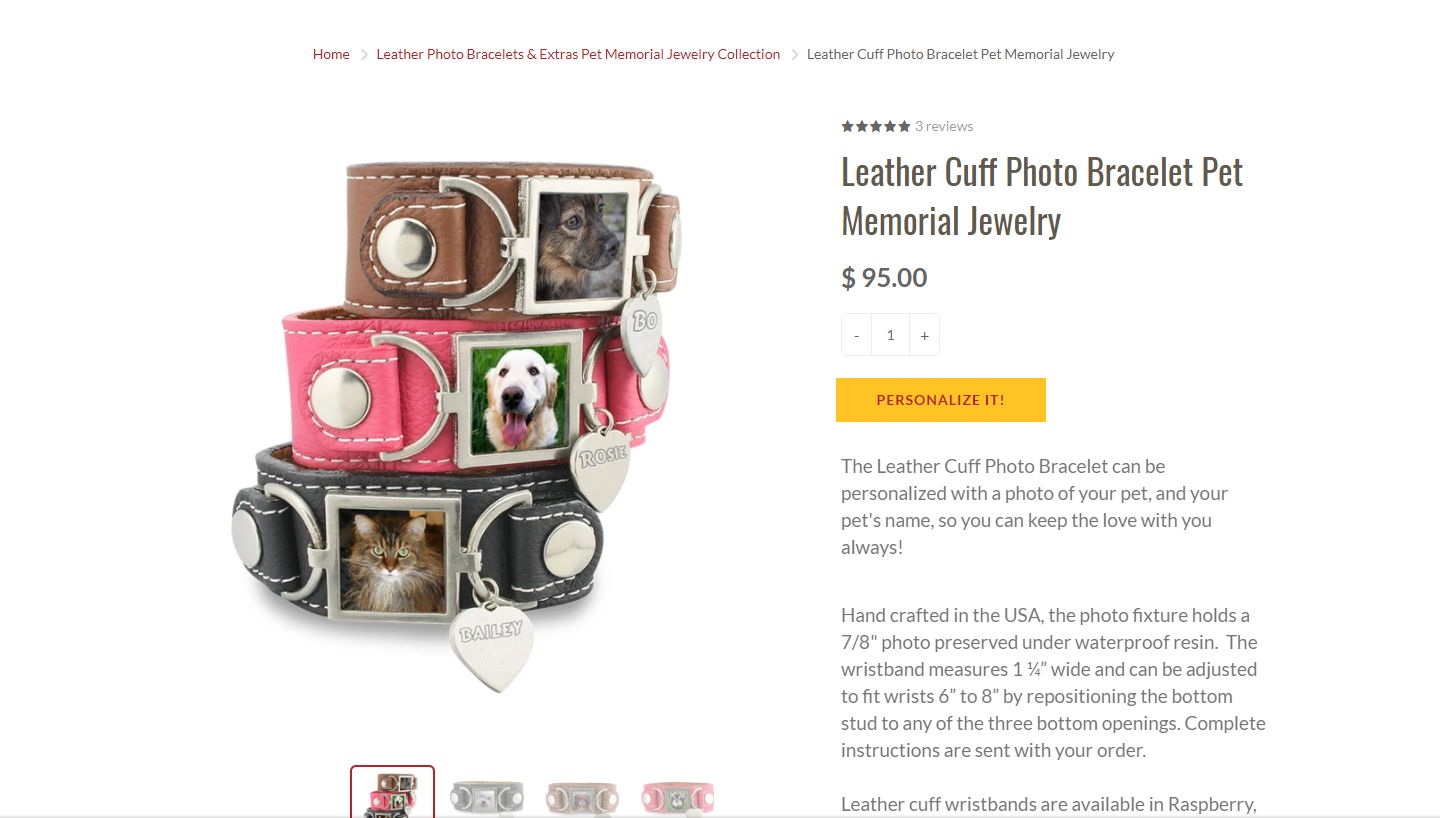Select the stacked bracelets thumbnail
Image resolution: width=1440 pixels, height=818 pixels.
[392, 792]
